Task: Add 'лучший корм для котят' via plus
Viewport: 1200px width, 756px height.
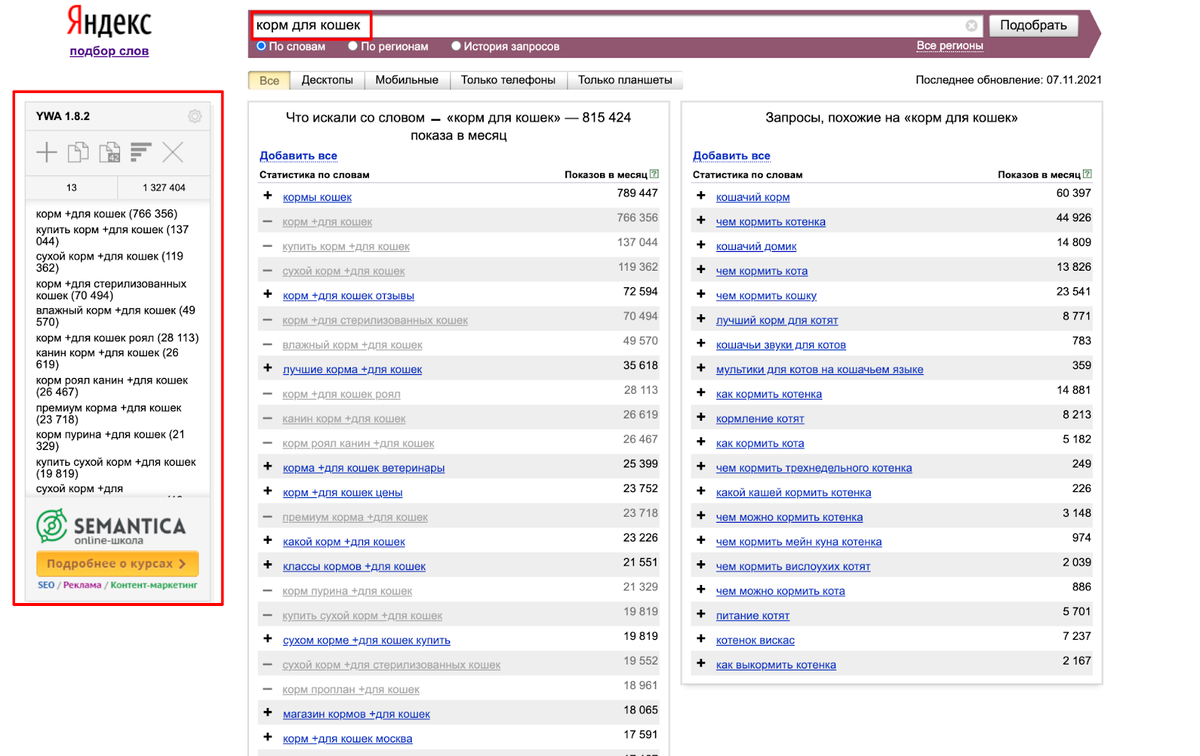Action: pos(701,319)
